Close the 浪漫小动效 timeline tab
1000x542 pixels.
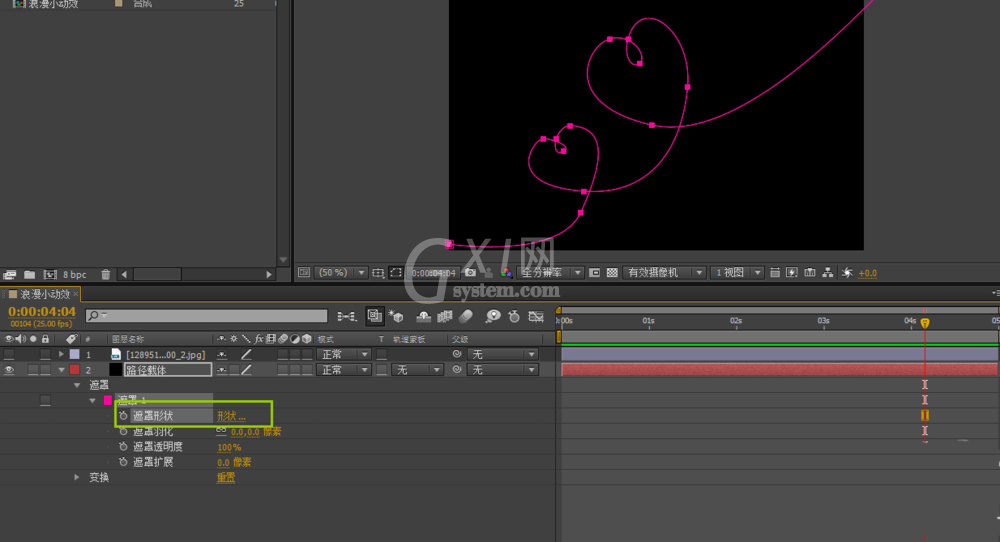pyautogui.click(x=75, y=294)
